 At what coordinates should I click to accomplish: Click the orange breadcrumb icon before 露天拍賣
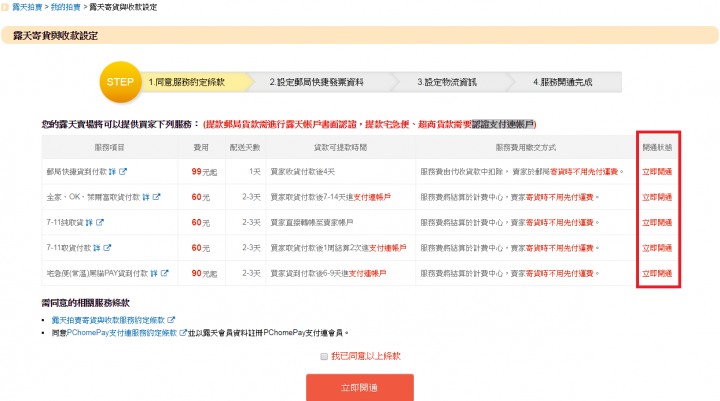(5, 7)
